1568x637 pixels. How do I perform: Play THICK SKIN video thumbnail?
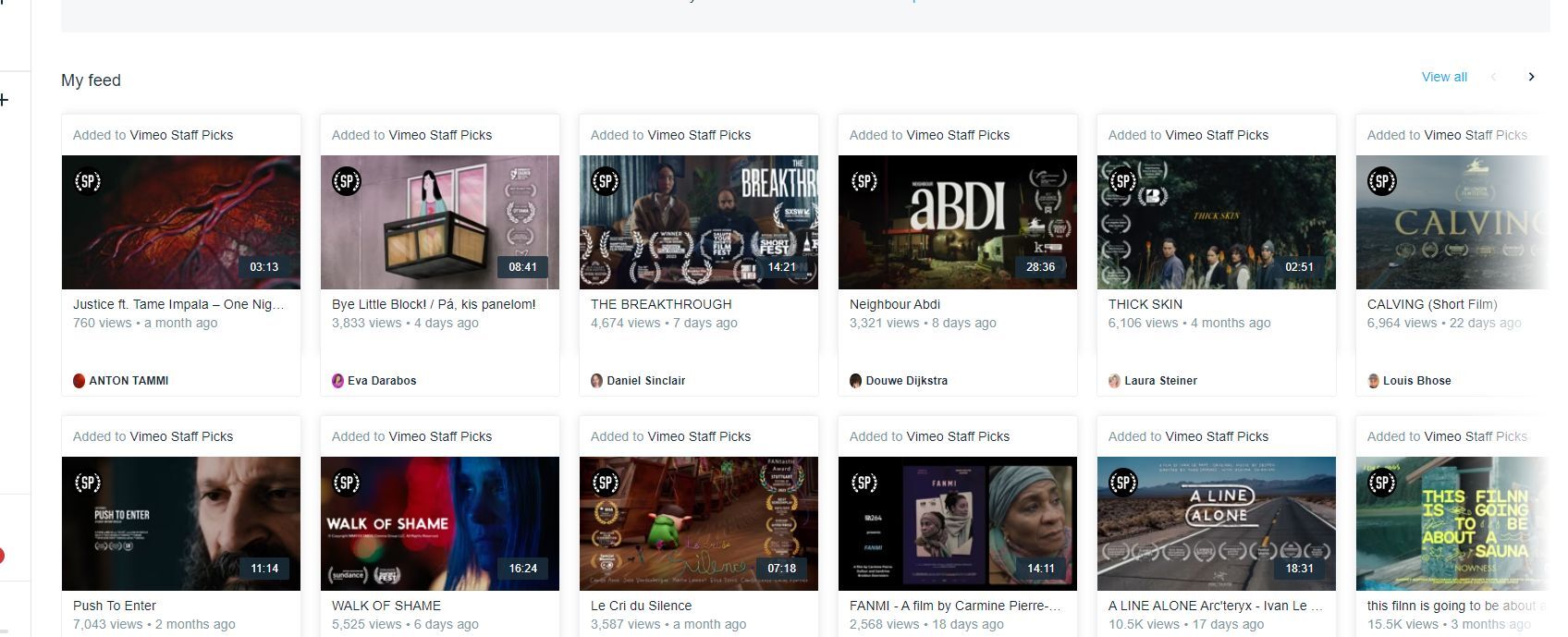coord(1217,222)
